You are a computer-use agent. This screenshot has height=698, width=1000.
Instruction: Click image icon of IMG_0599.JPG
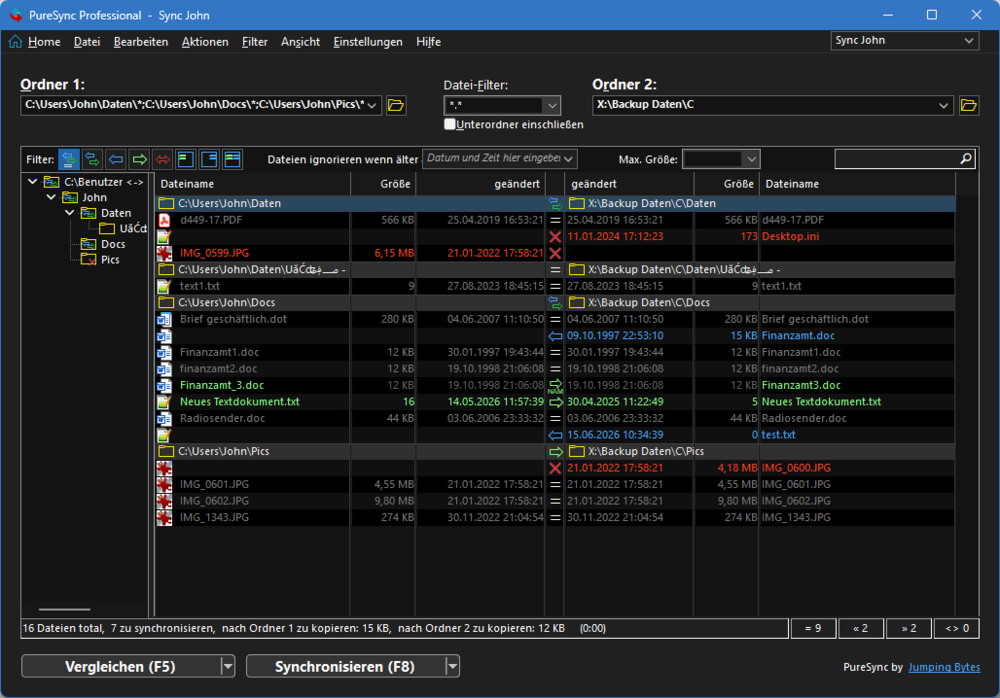pos(165,253)
